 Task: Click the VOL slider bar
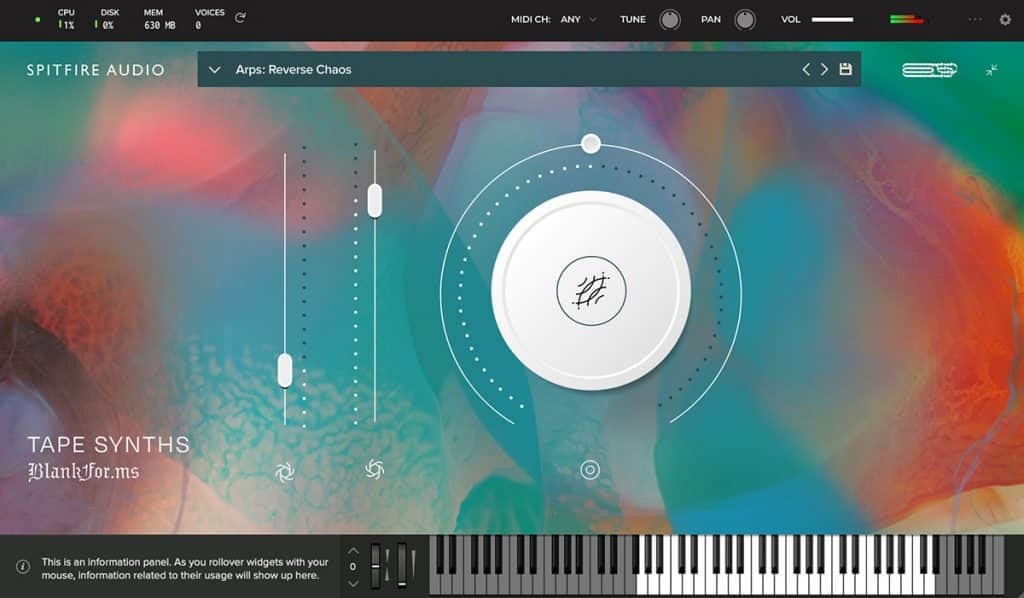point(832,19)
